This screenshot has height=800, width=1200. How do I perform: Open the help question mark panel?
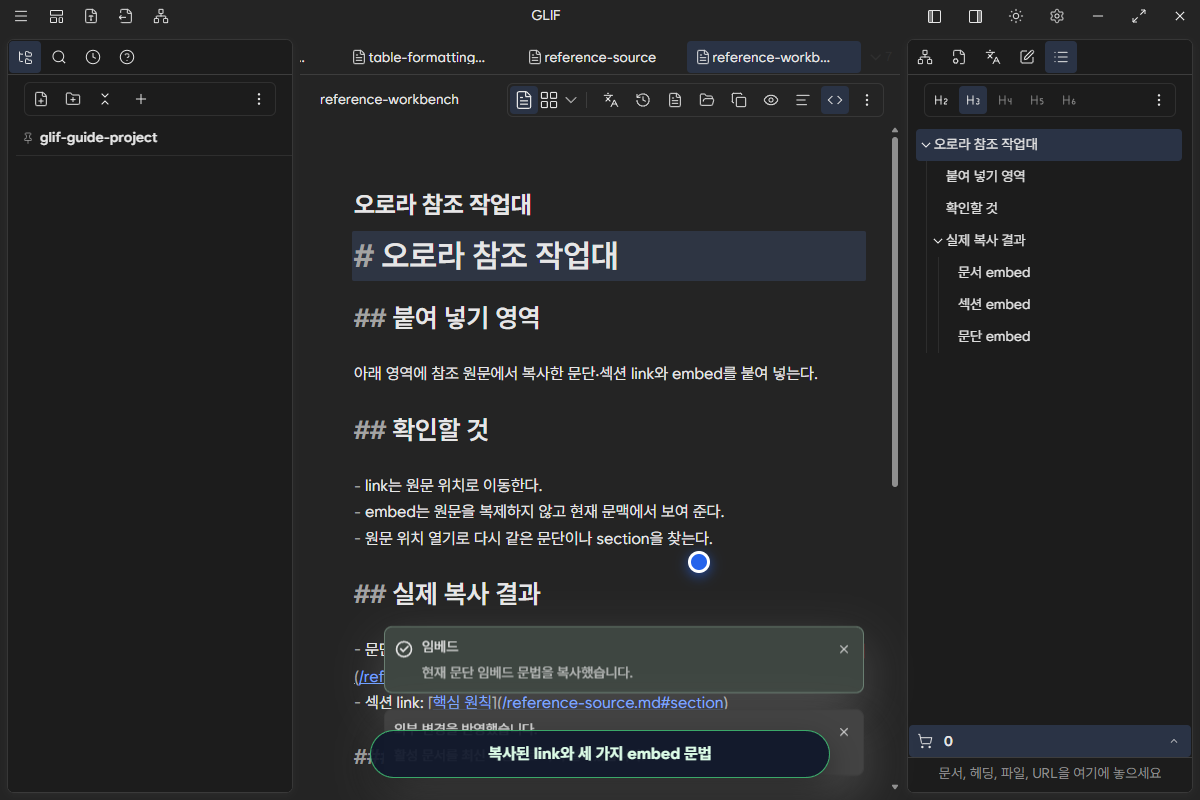click(127, 57)
